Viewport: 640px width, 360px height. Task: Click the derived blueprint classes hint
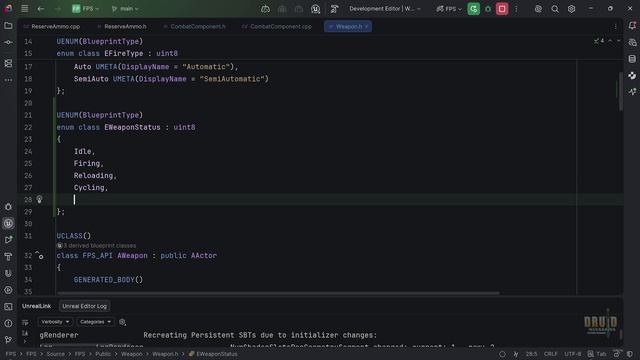(x=96, y=246)
